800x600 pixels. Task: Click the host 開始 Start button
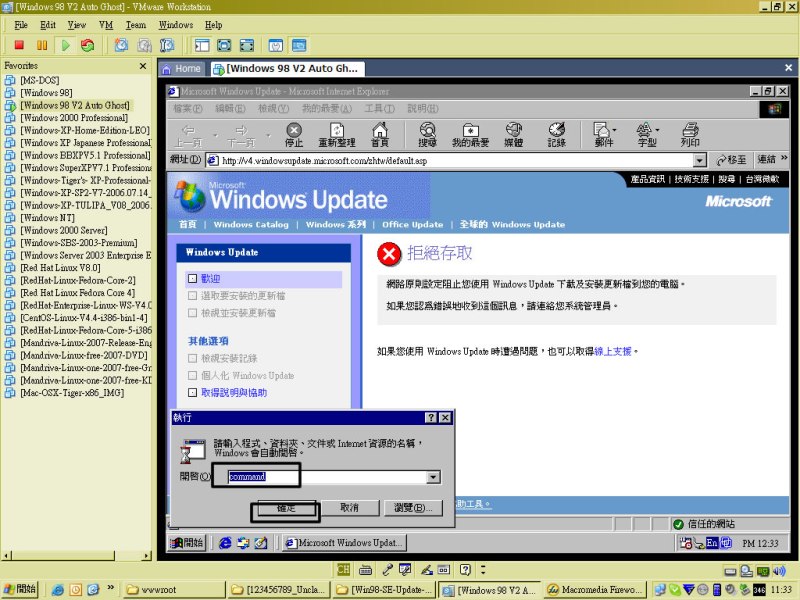20,589
